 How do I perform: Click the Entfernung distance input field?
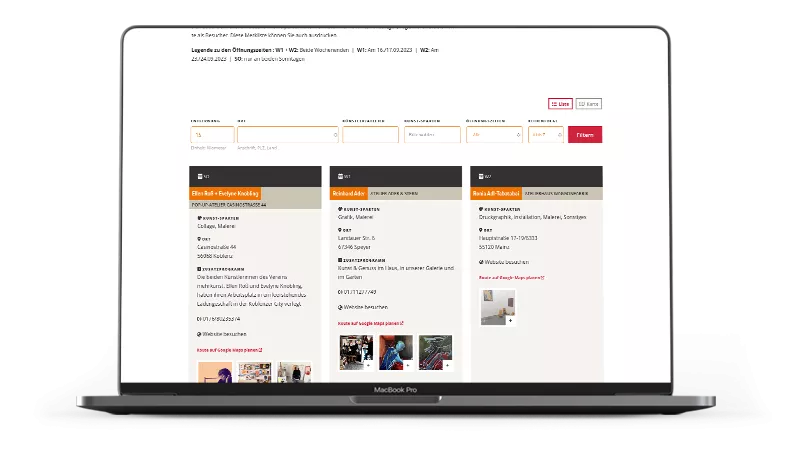pyautogui.click(x=211, y=135)
